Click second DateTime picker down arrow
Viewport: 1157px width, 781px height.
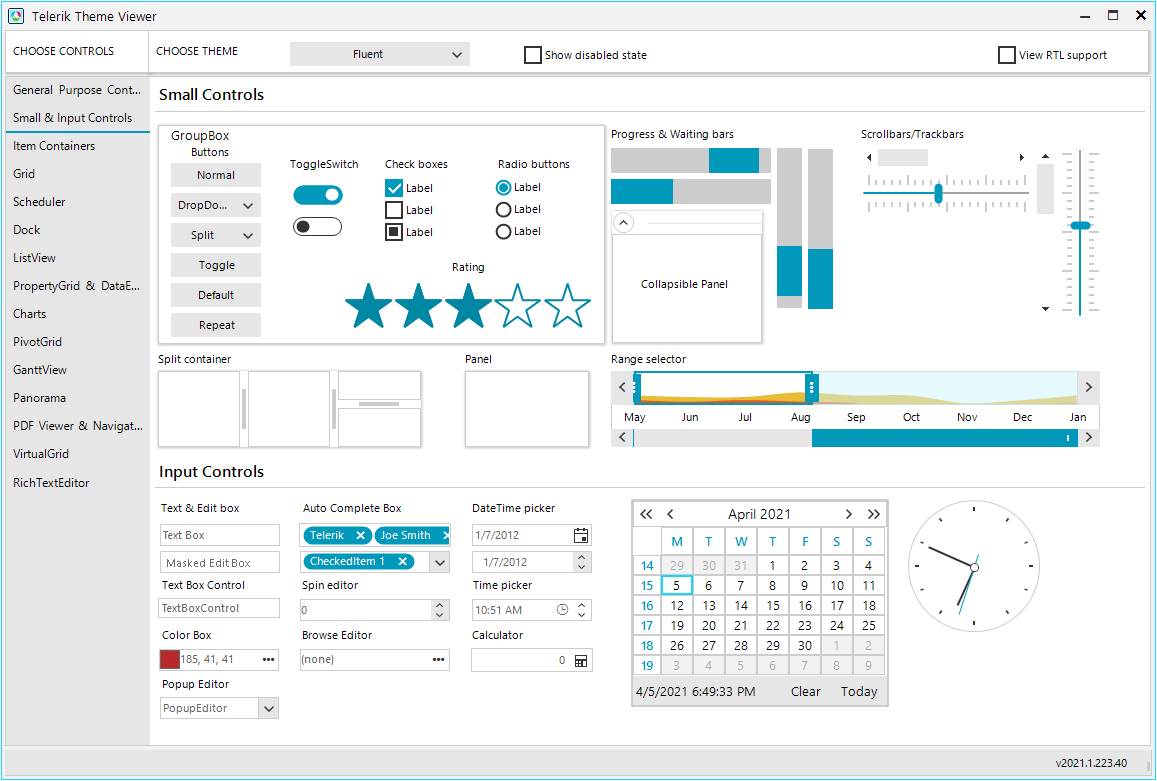[x=581, y=567]
